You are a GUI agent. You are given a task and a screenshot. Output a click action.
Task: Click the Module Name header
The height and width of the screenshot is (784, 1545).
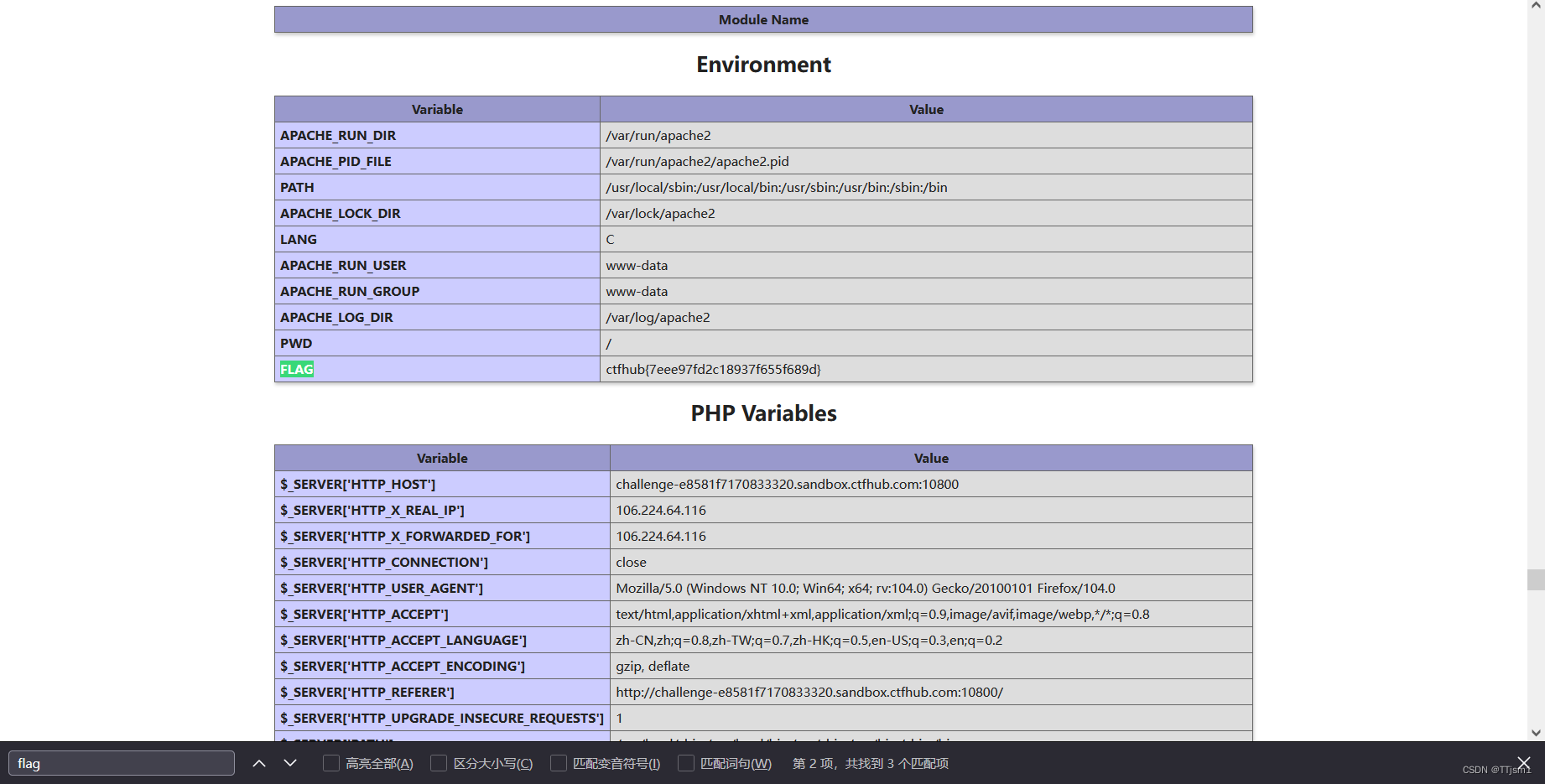[x=763, y=19]
